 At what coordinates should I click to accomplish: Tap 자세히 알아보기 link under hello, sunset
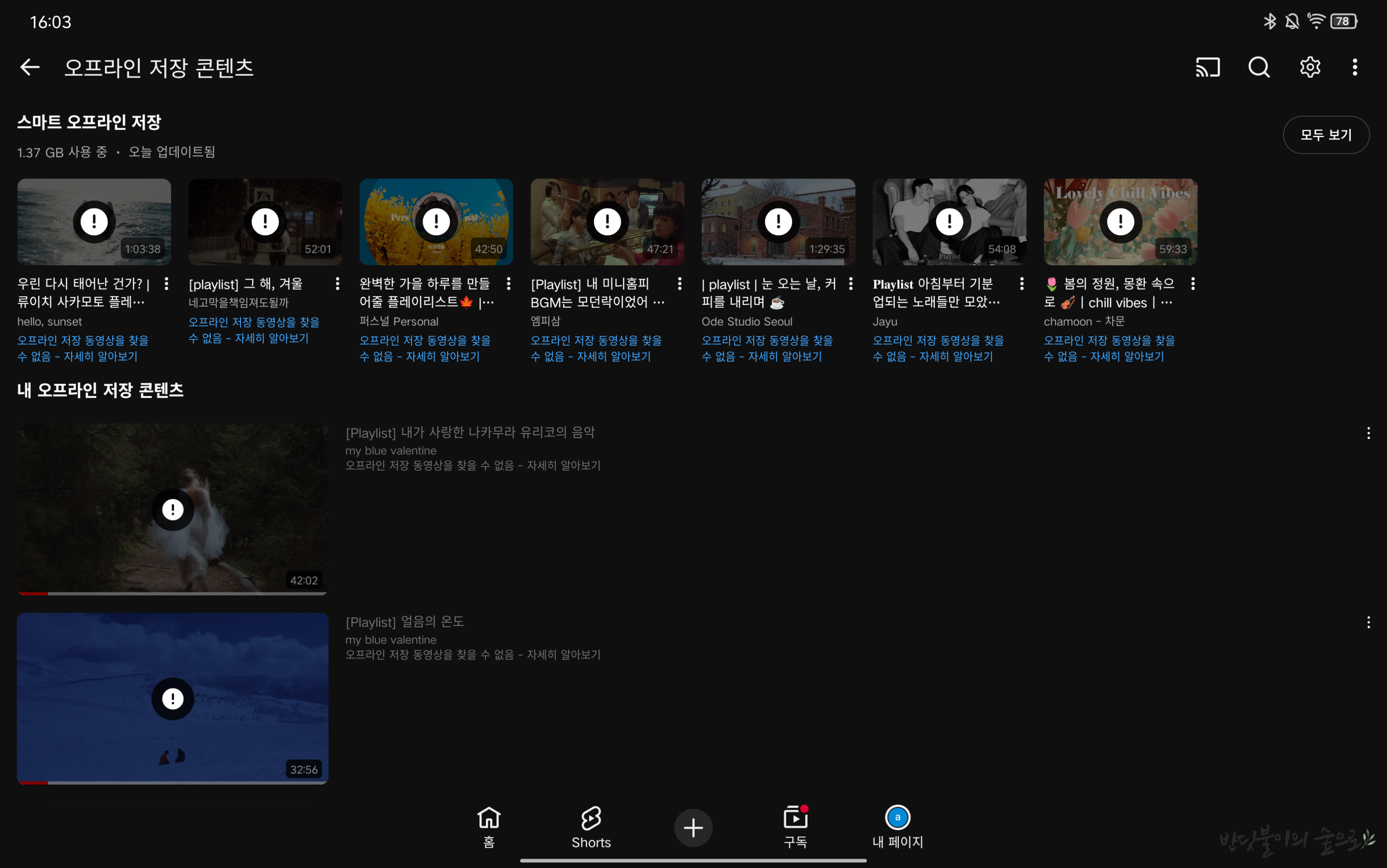coord(100,356)
